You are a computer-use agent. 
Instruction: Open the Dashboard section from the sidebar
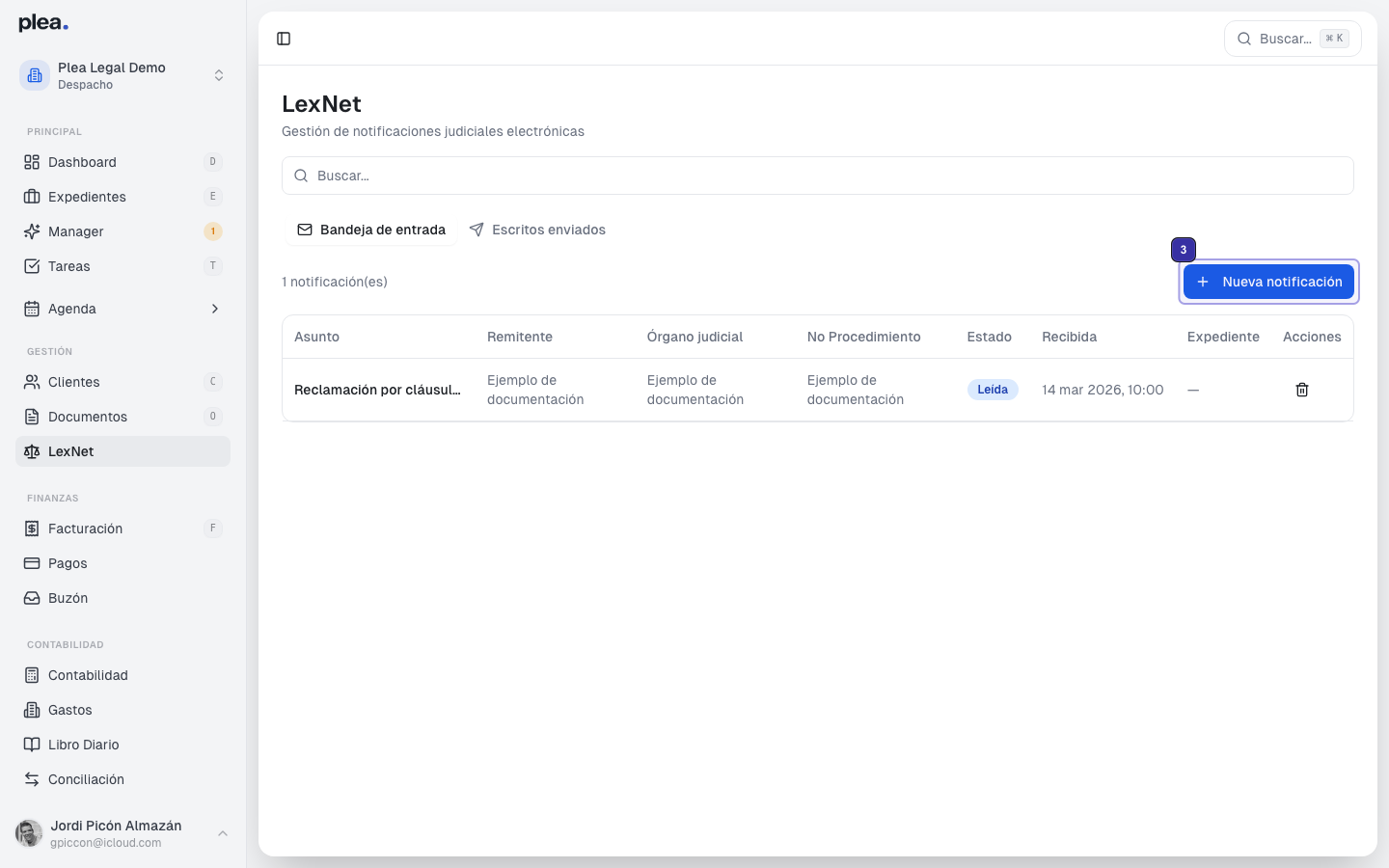point(82,162)
